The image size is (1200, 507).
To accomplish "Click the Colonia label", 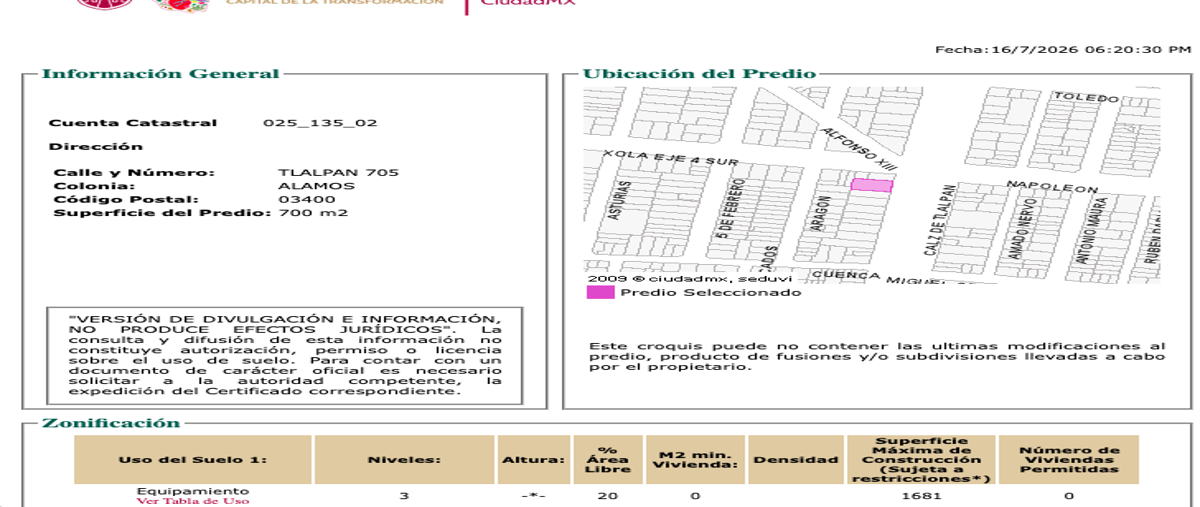I will tap(94, 186).
